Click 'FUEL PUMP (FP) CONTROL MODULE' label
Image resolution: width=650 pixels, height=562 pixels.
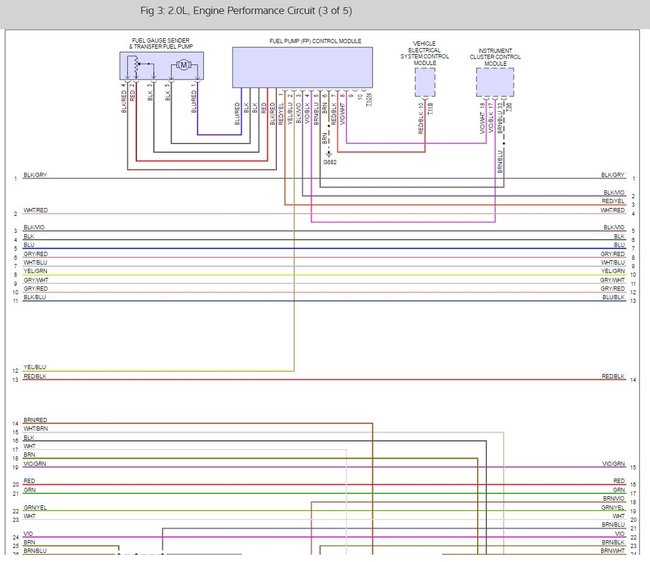[315, 41]
